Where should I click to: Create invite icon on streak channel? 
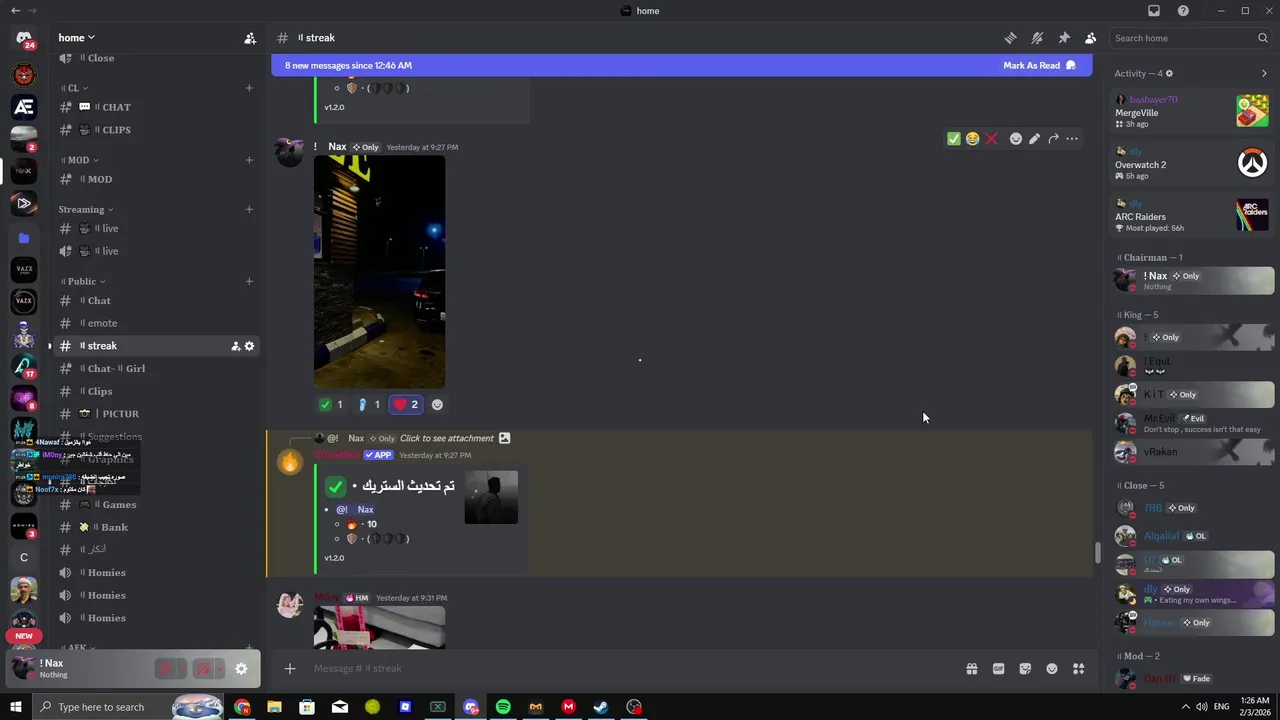(235, 346)
